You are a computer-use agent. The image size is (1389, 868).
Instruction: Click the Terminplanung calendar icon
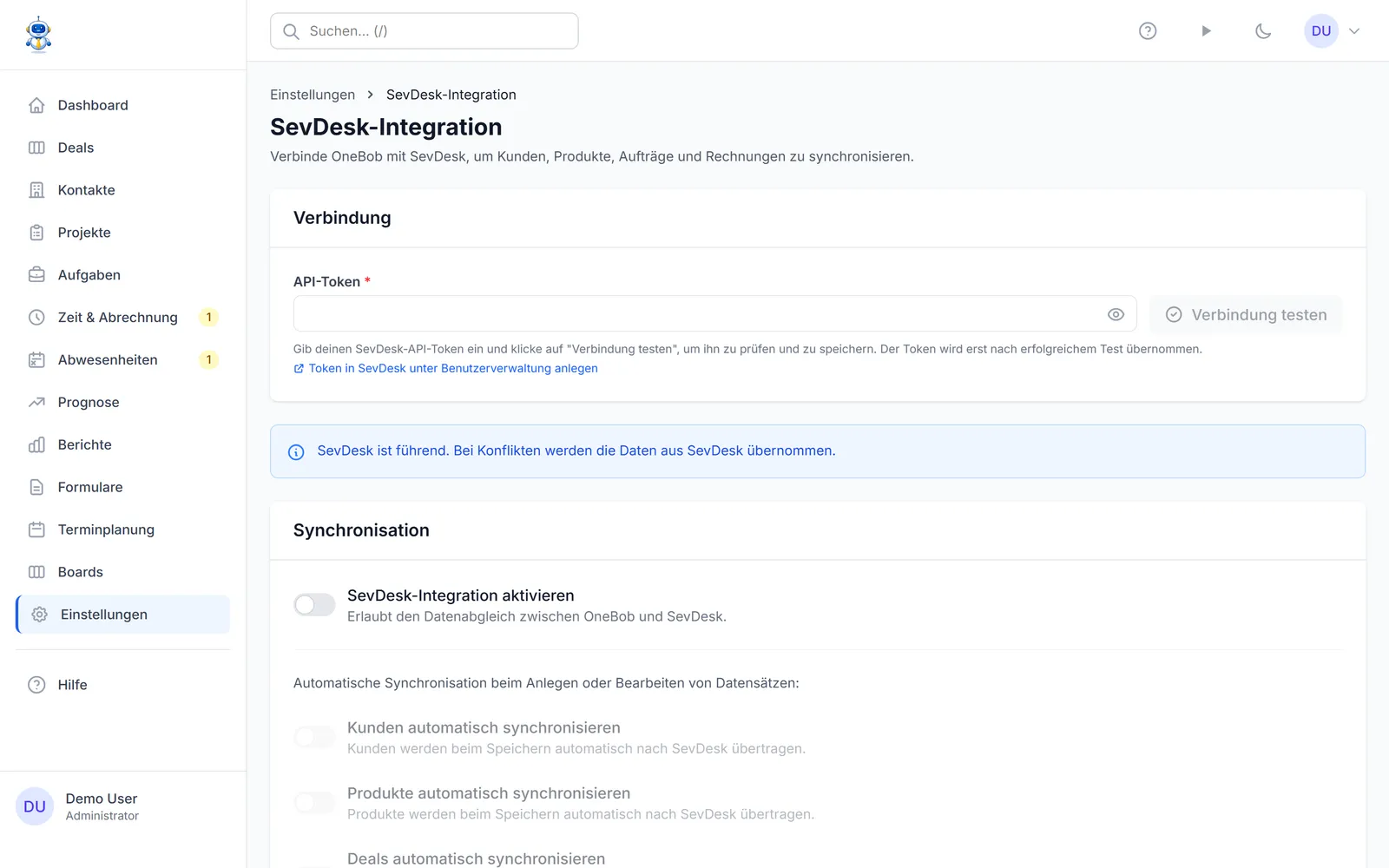[x=36, y=530]
